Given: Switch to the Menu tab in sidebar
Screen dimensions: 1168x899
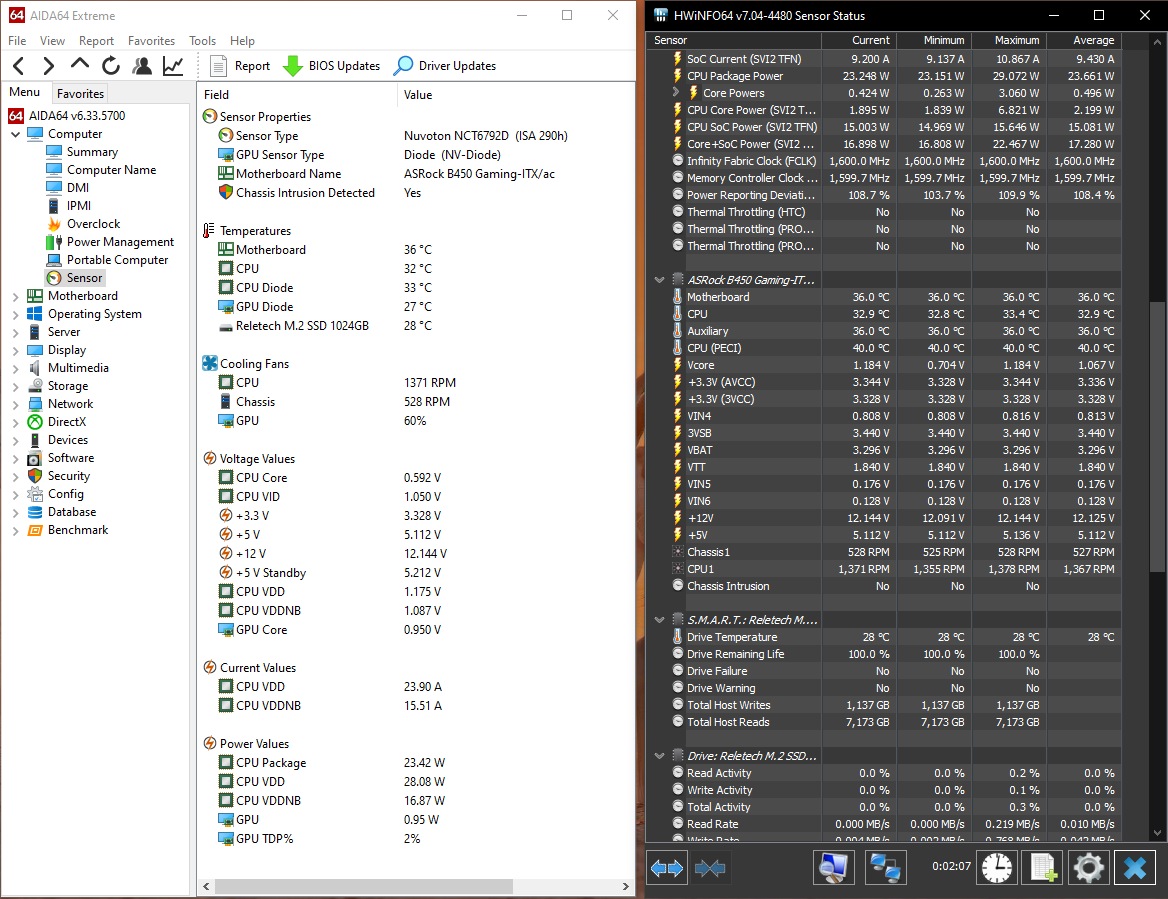Looking at the screenshot, I should (x=25, y=92).
